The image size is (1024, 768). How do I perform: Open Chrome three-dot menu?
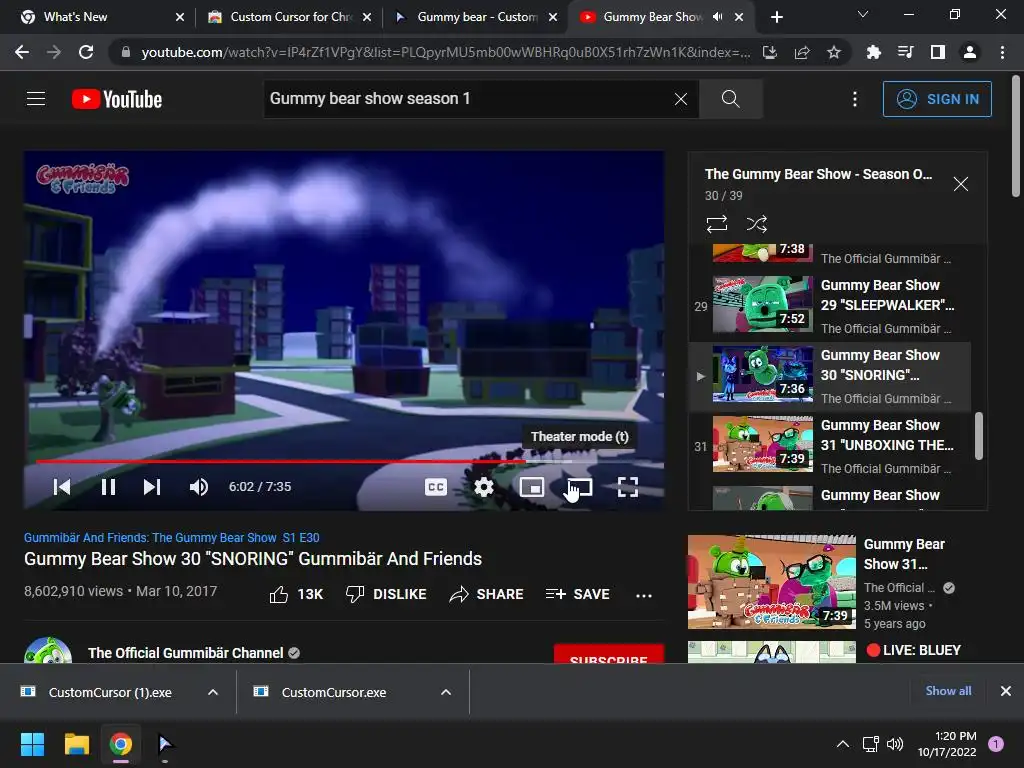pos(1002,52)
